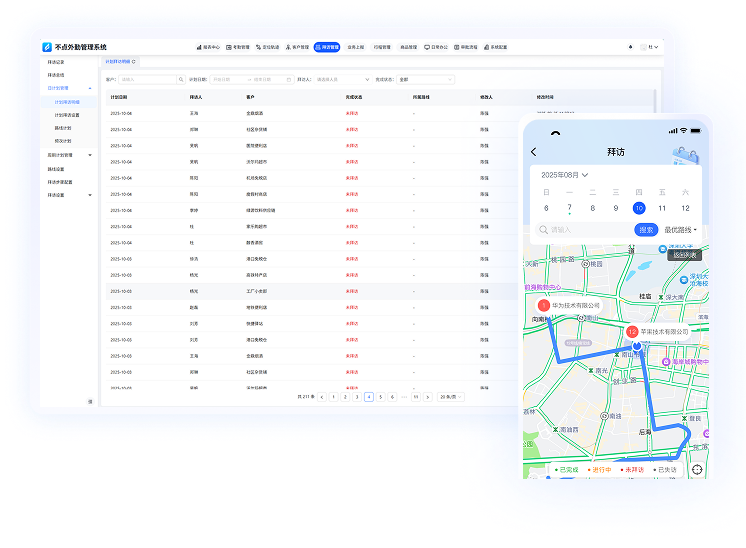Click the back arrow on the 拜访 screen
This screenshot has width=746, height=548.
(534, 152)
